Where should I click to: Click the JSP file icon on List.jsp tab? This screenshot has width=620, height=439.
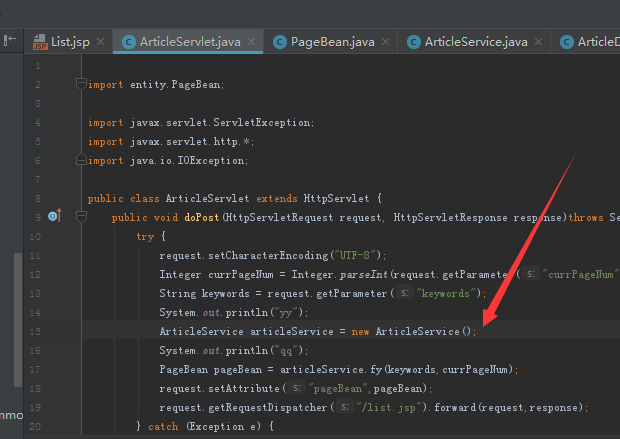coord(40,42)
